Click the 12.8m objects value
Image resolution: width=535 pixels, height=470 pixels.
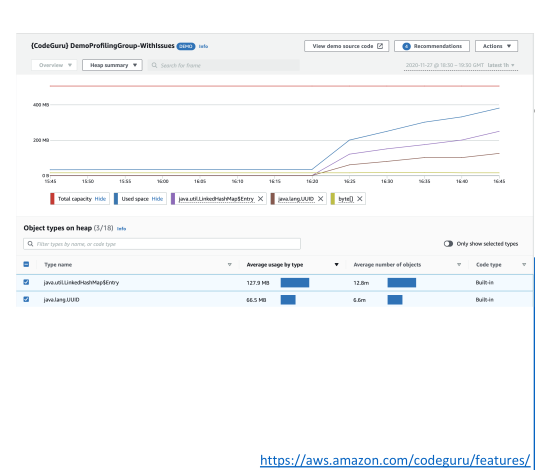click(361, 283)
